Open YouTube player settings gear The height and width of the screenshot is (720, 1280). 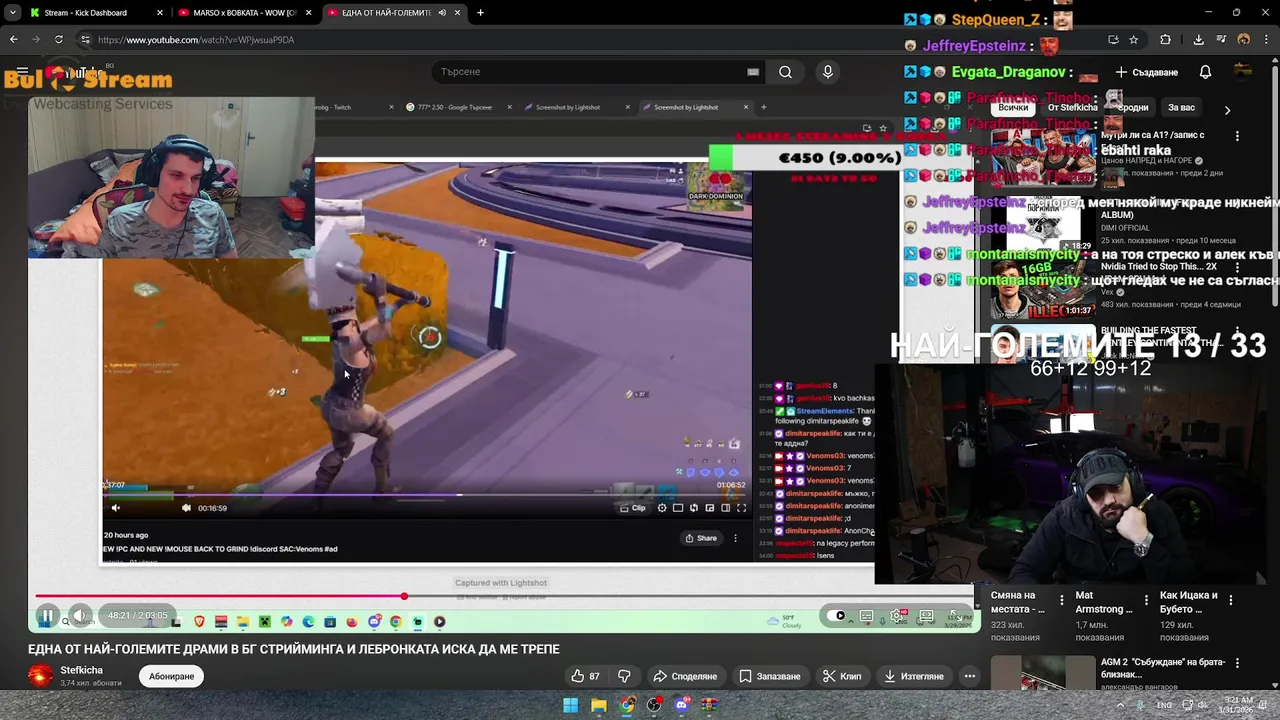tap(897, 616)
